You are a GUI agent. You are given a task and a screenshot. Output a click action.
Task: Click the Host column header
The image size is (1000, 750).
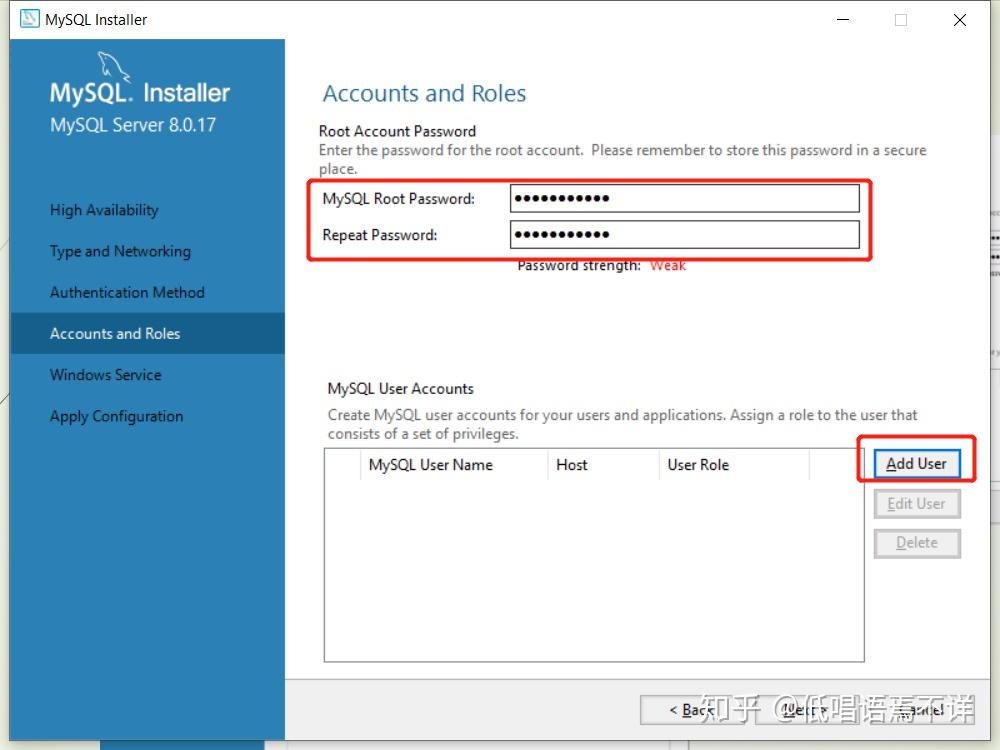572,465
